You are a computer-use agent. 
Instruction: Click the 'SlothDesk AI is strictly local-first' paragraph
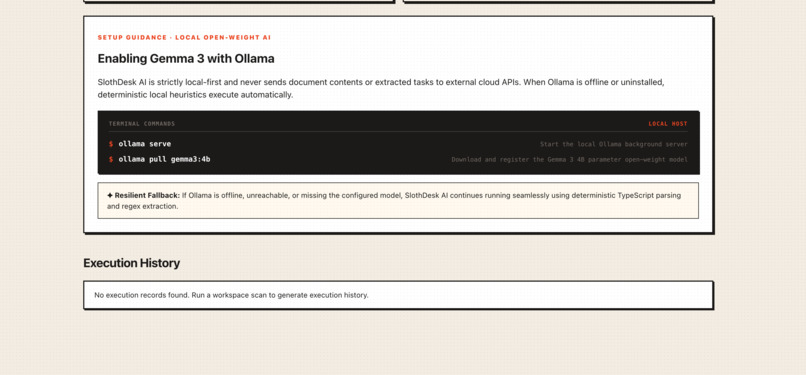pyautogui.click(x=381, y=88)
